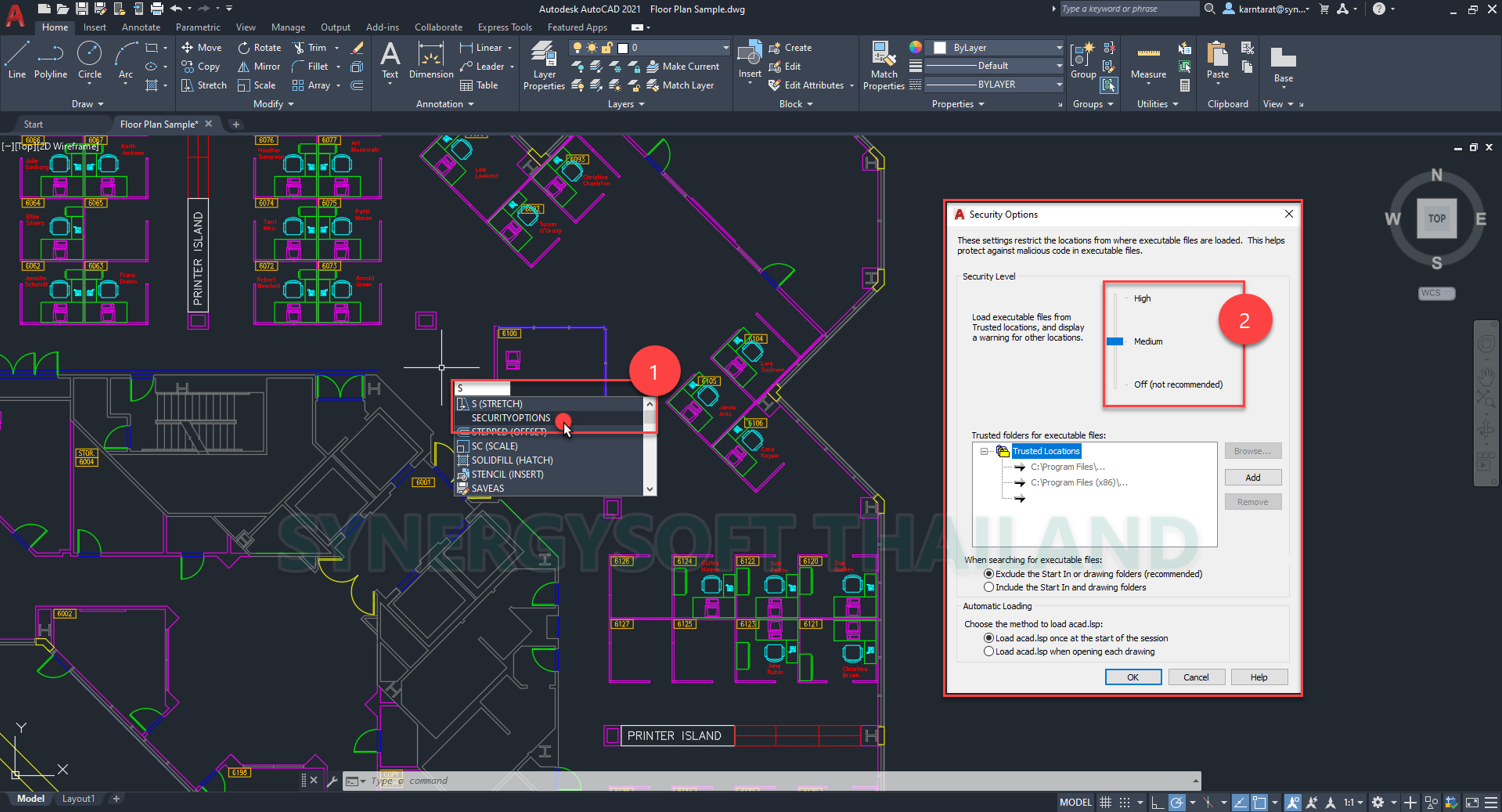
Task: Enable Include the Start In and drawing folders
Action: pos(990,587)
